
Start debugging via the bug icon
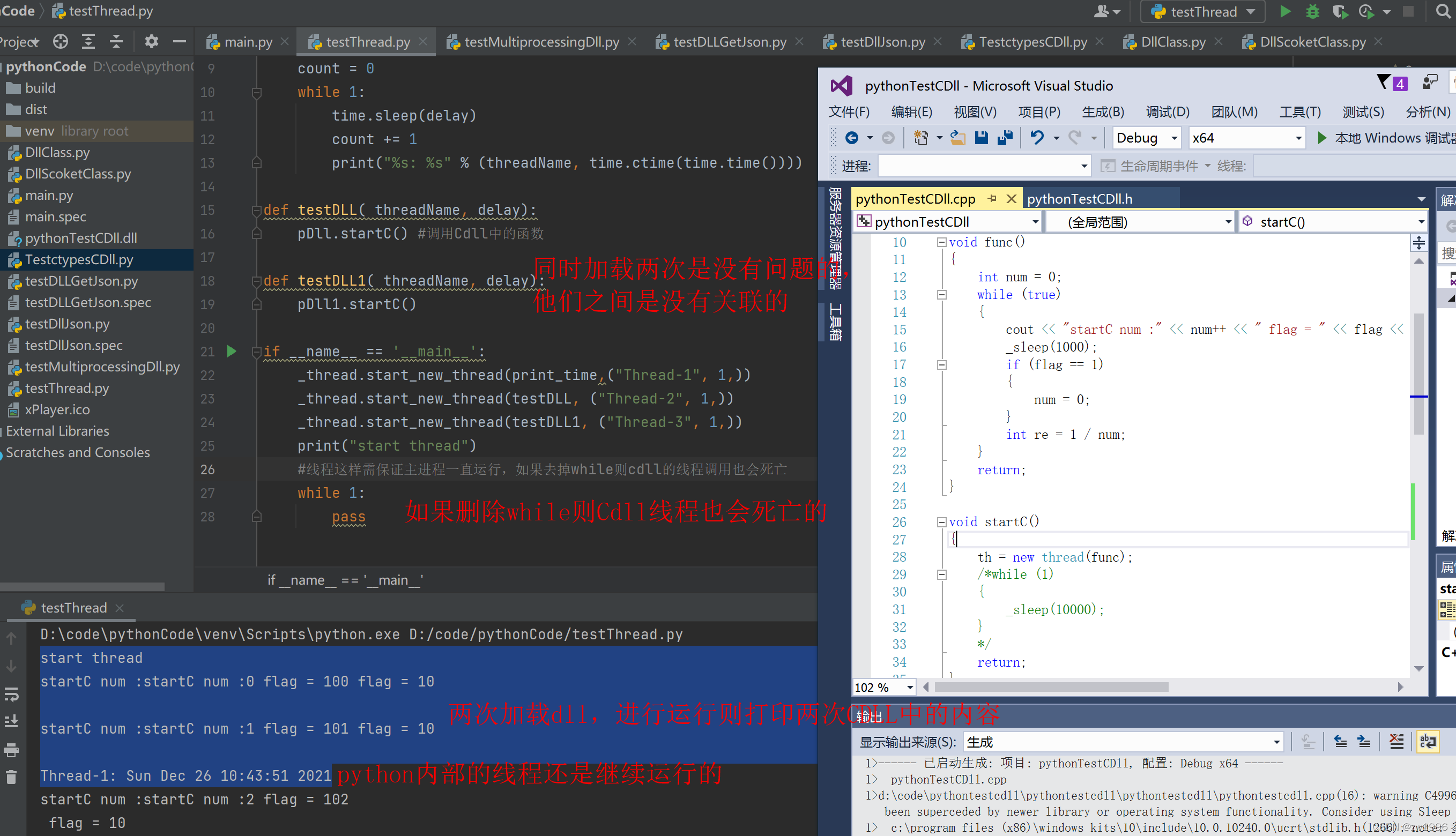(x=1313, y=11)
